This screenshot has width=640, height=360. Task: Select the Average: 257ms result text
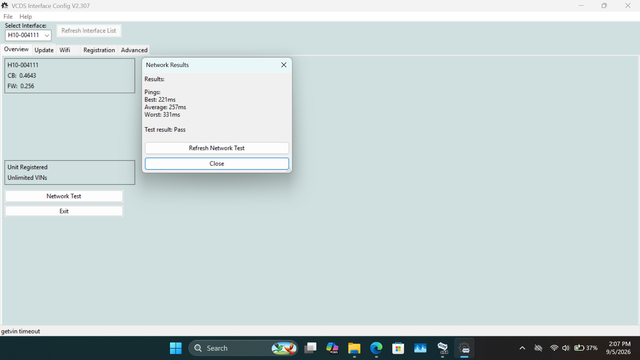pyautogui.click(x=165, y=107)
